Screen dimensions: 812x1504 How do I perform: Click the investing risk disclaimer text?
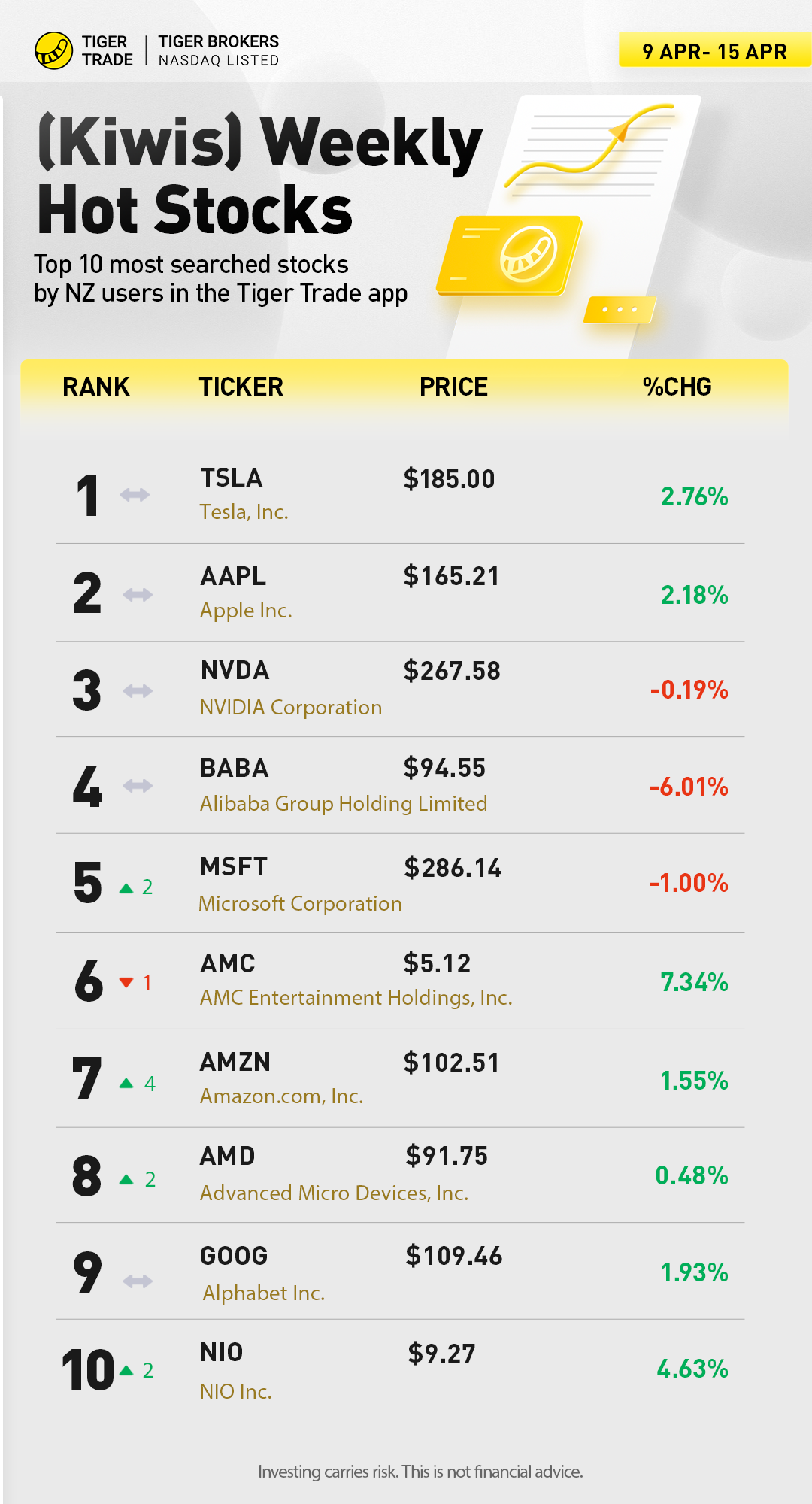point(420,1472)
